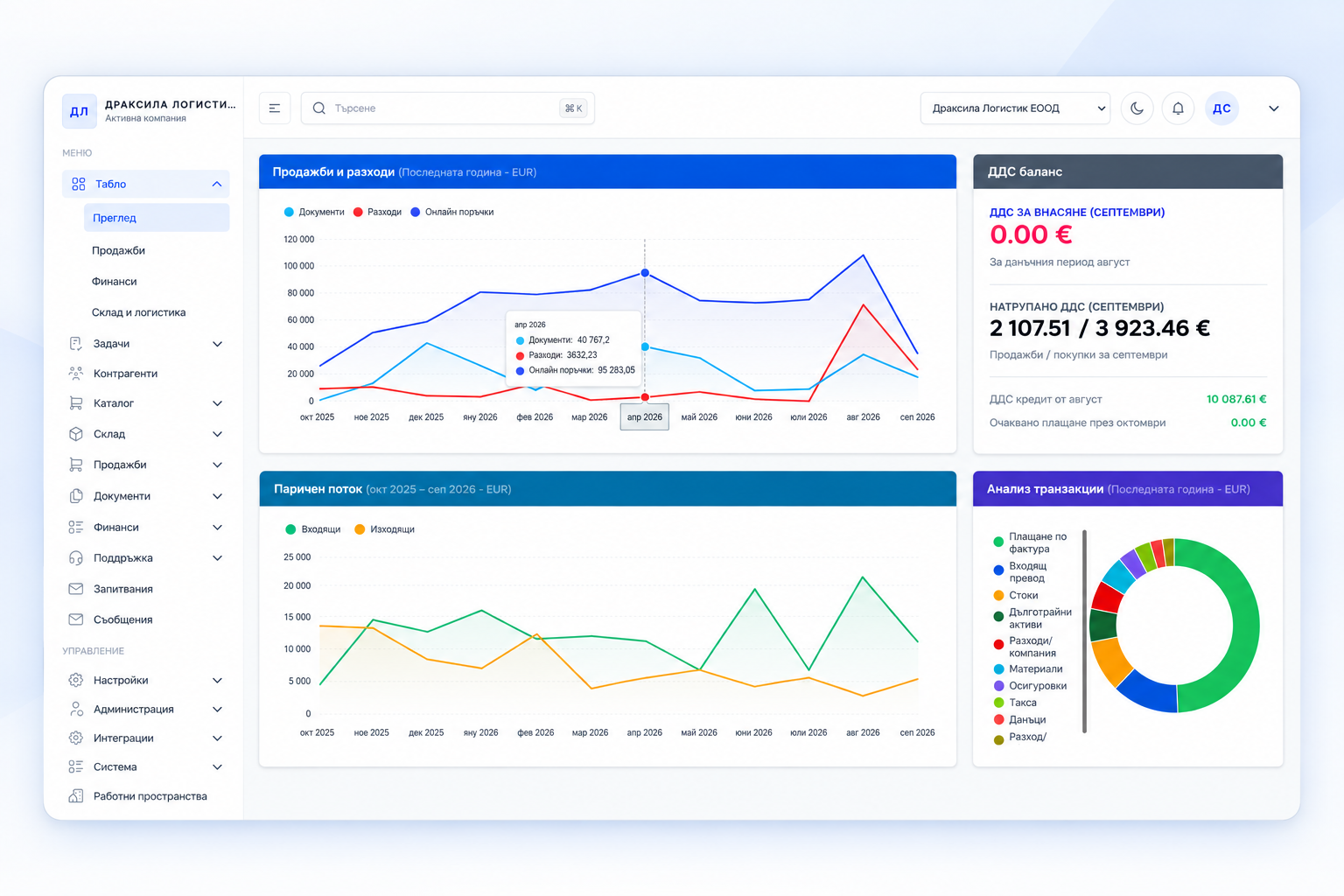Open the Драксила Логистик ЕООД company dropdown
Screen dimensions: 1344x896
click(1015, 108)
